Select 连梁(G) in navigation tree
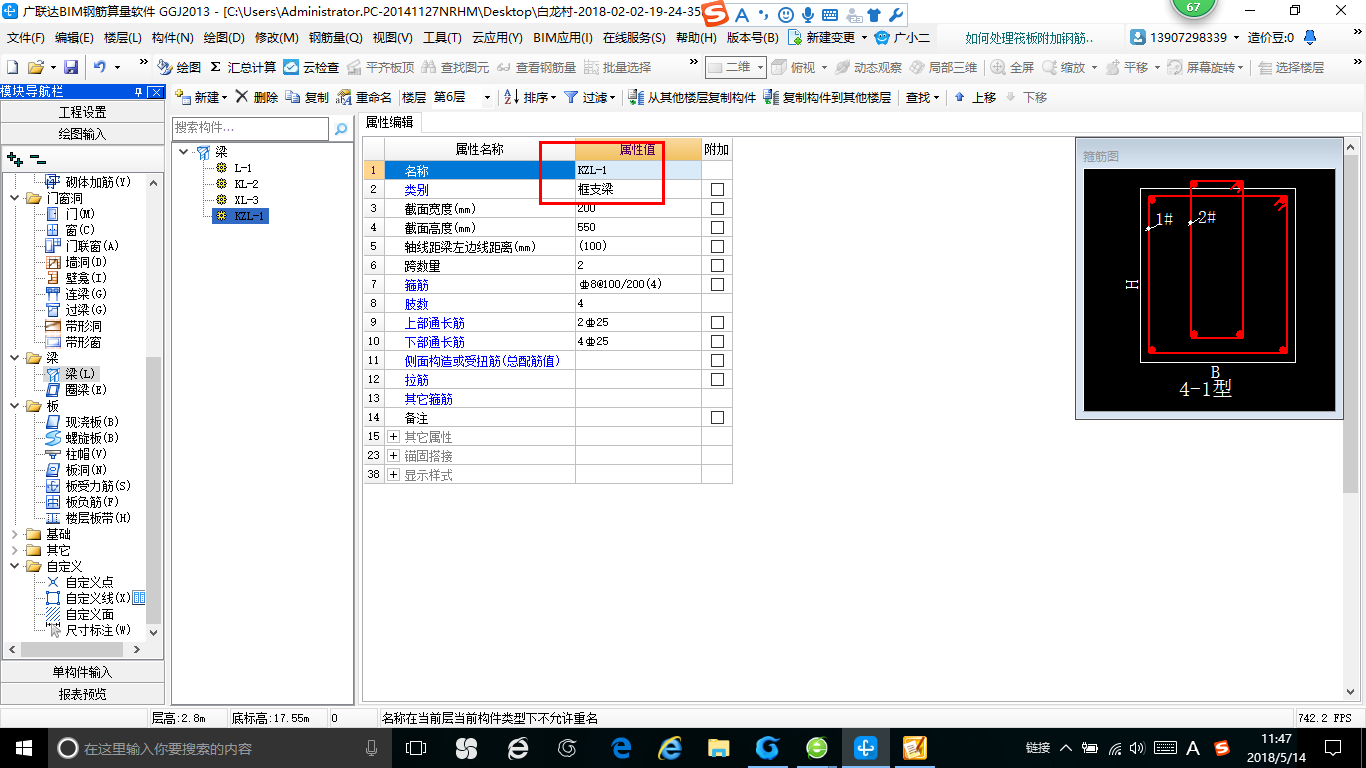 86,294
